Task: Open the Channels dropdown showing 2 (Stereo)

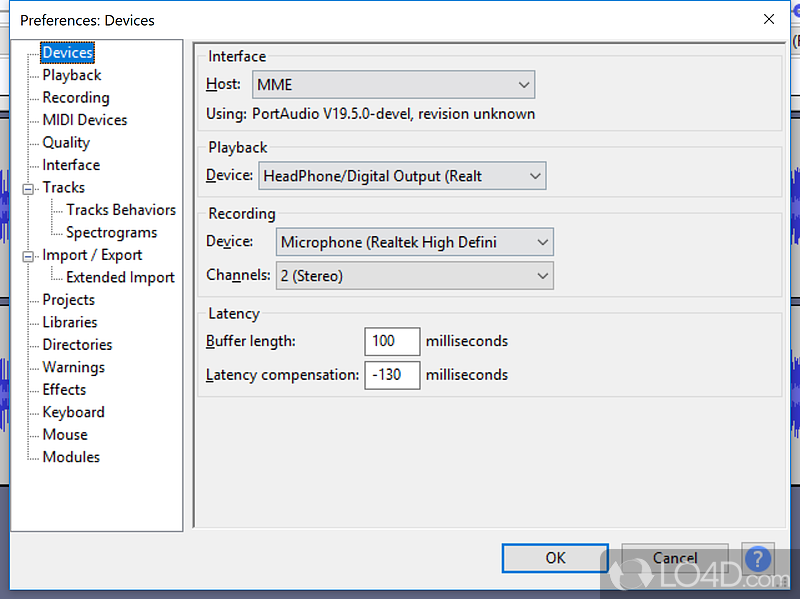Action: pos(414,276)
